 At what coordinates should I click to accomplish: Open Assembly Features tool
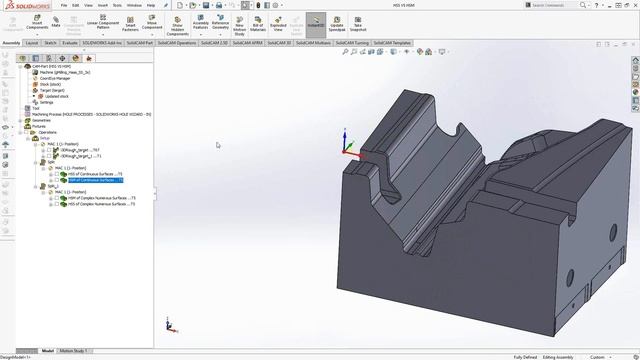(x=200, y=22)
